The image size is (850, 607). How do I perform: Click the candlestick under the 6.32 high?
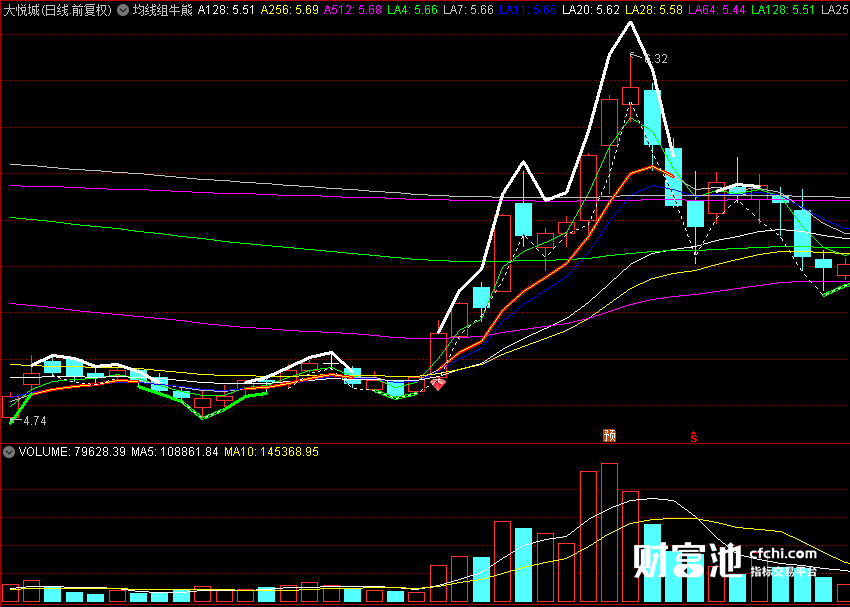[630, 95]
